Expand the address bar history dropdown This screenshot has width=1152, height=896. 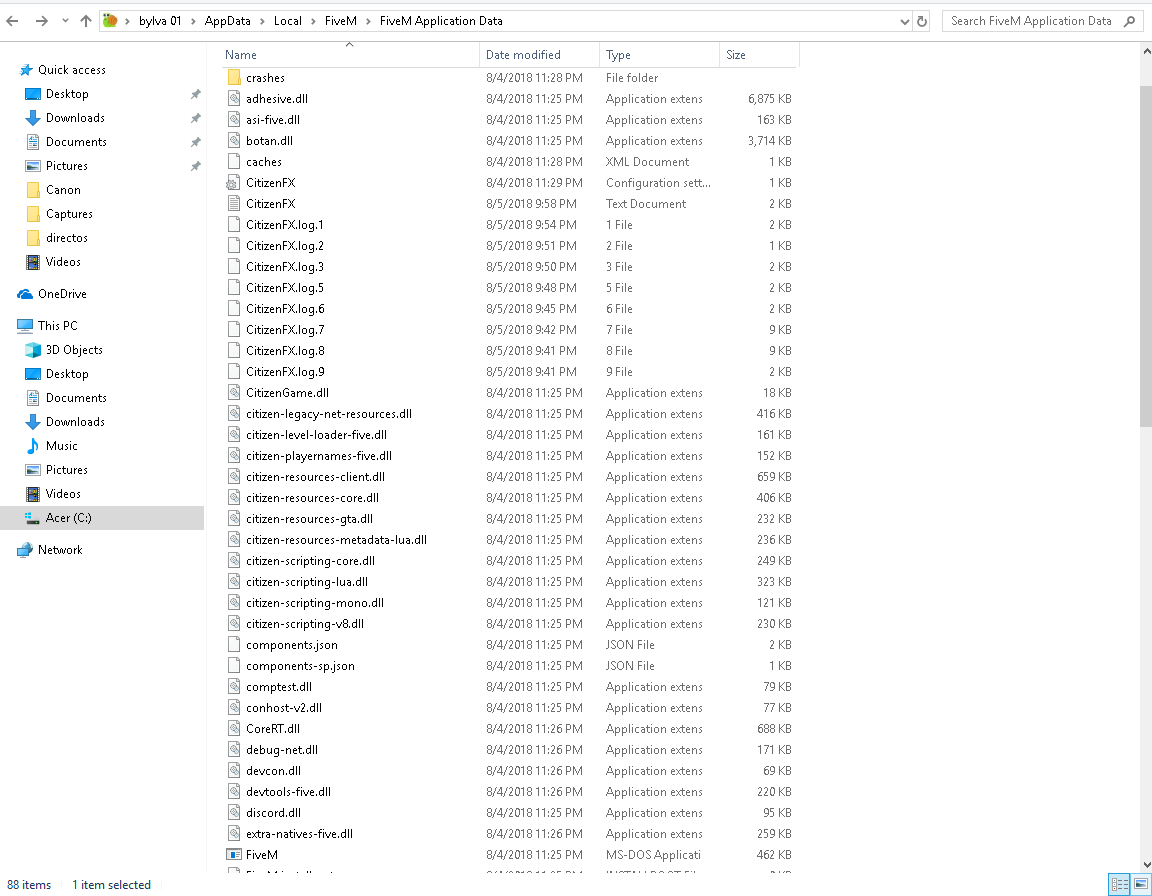pos(904,21)
